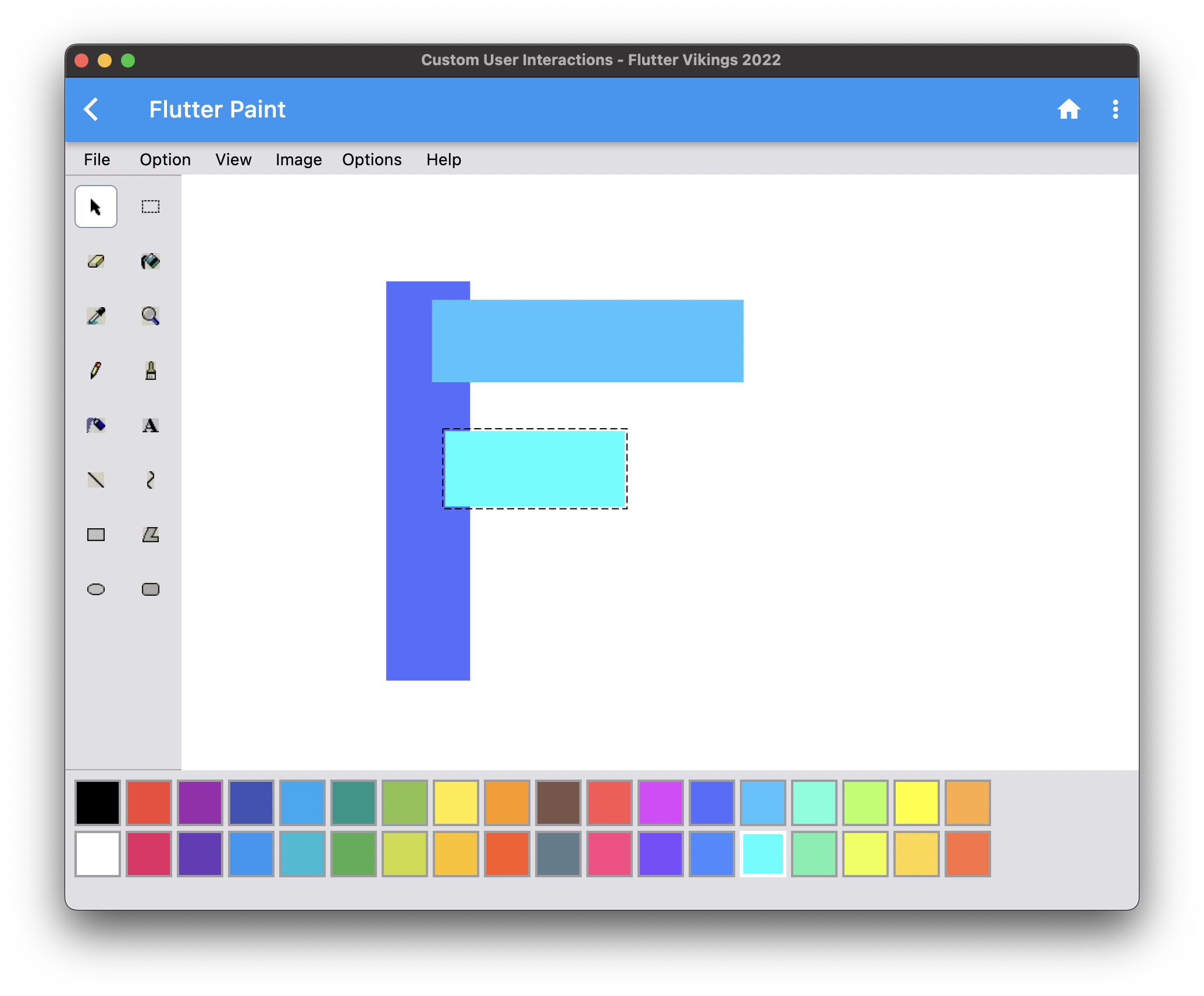Select the Eraser tool
The width and height of the screenshot is (1204, 996).
pos(96,261)
